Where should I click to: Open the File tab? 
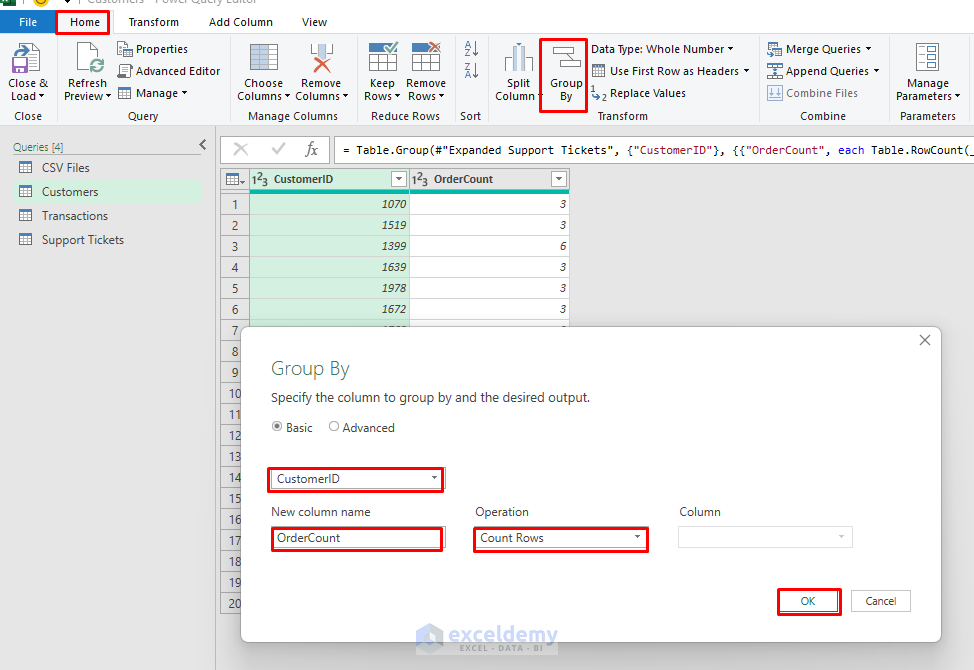click(x=28, y=22)
